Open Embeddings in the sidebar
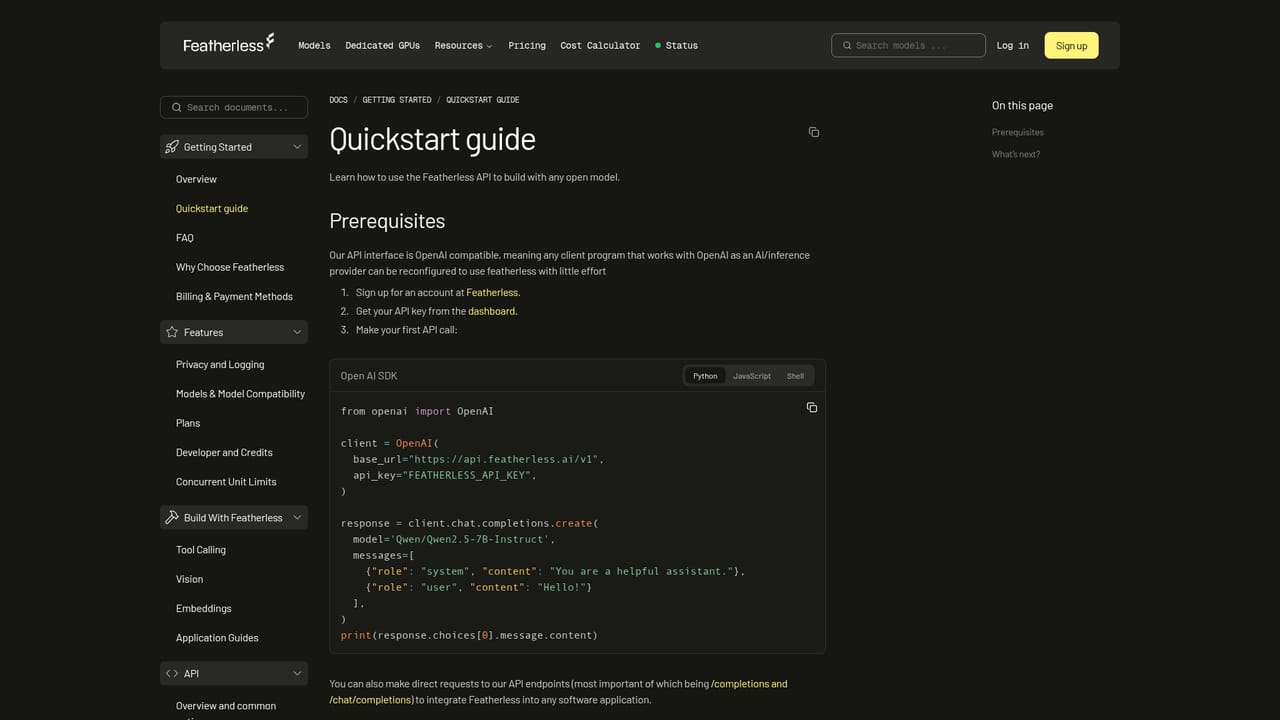This screenshot has width=1280, height=720. [204, 608]
